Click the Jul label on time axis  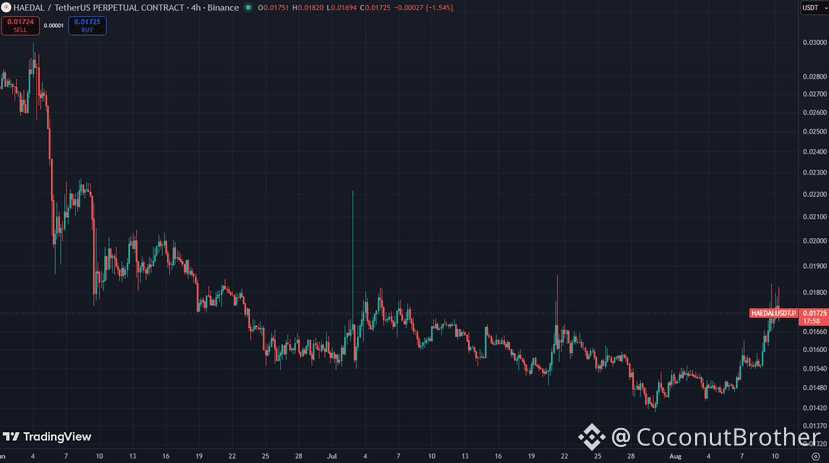[x=332, y=456]
